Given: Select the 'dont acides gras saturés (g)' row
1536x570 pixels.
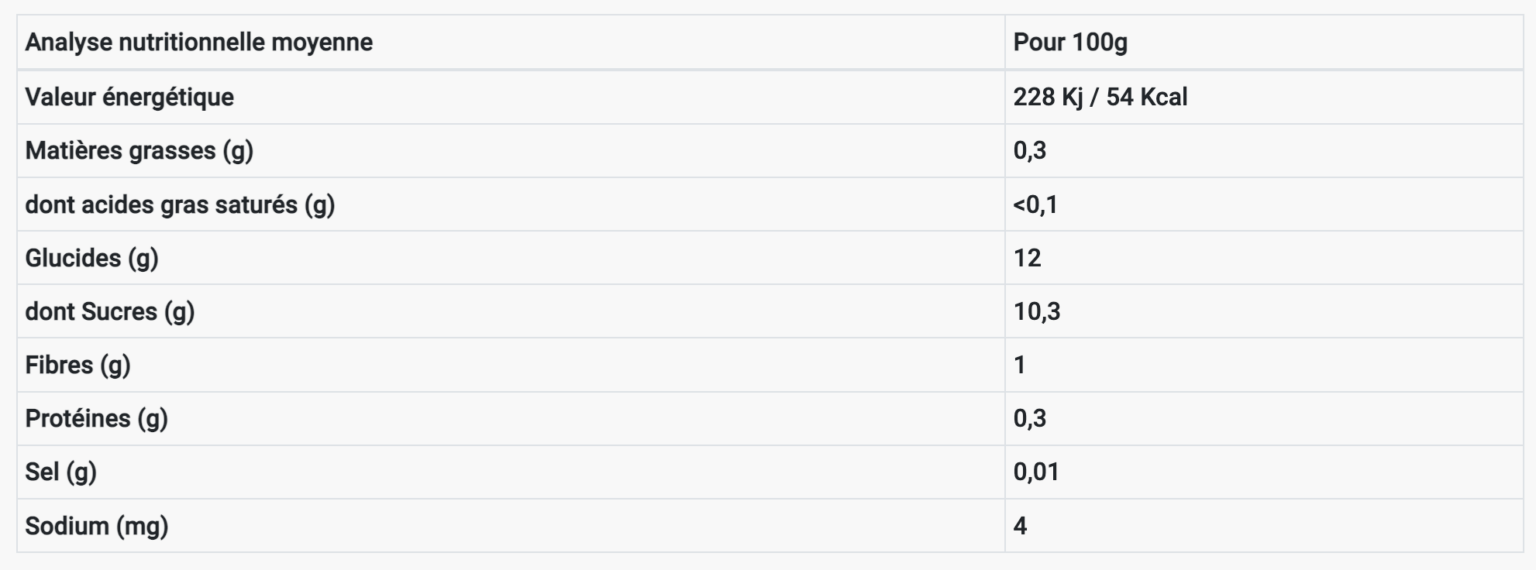Looking at the screenshot, I should click(770, 204).
